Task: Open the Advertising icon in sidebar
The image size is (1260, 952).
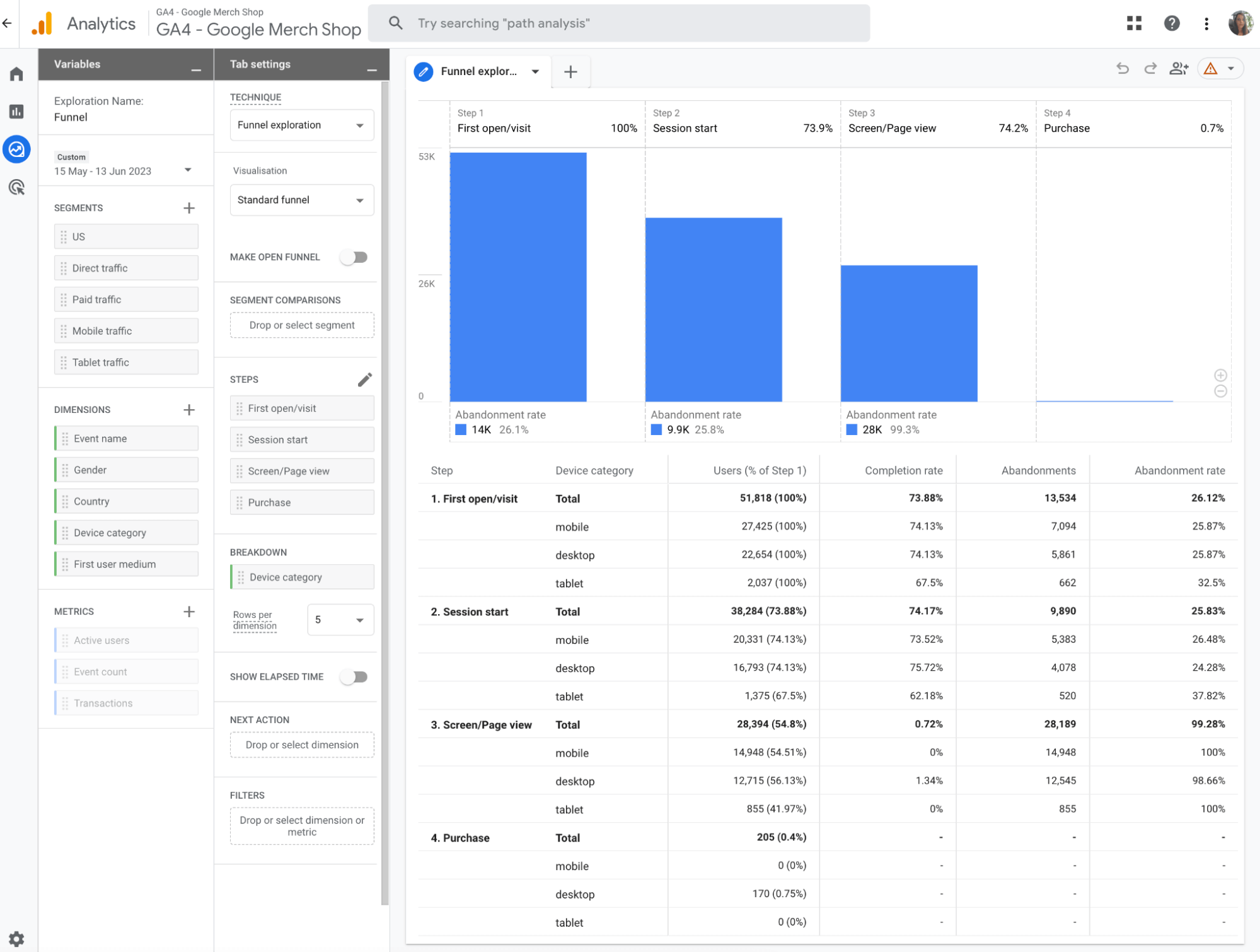Action: [17, 187]
